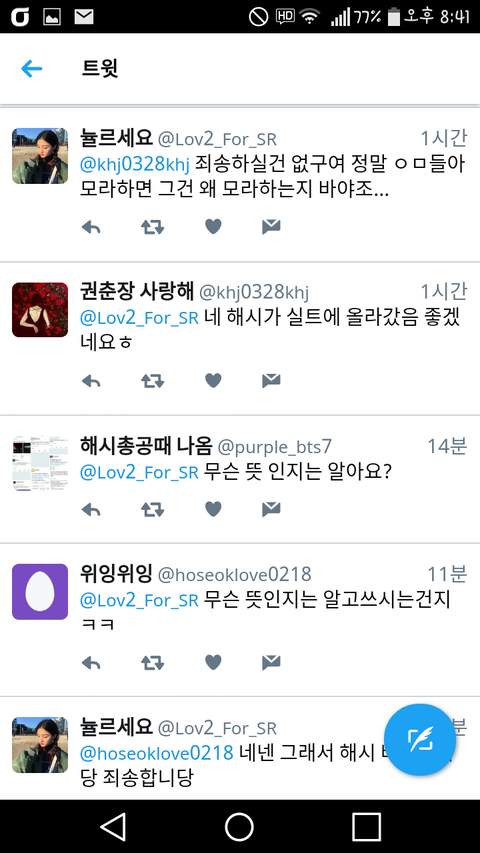The width and height of the screenshot is (480, 853).
Task: Reply to 위잉위잉 tweet
Action: [91, 663]
